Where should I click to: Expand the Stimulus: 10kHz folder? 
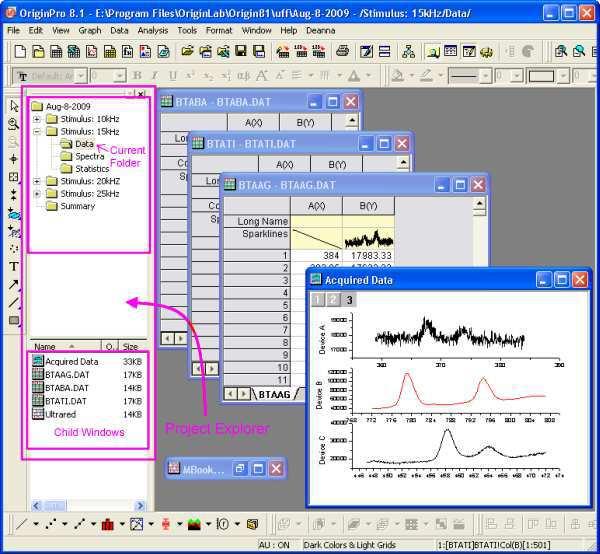pyautogui.click(x=37, y=119)
